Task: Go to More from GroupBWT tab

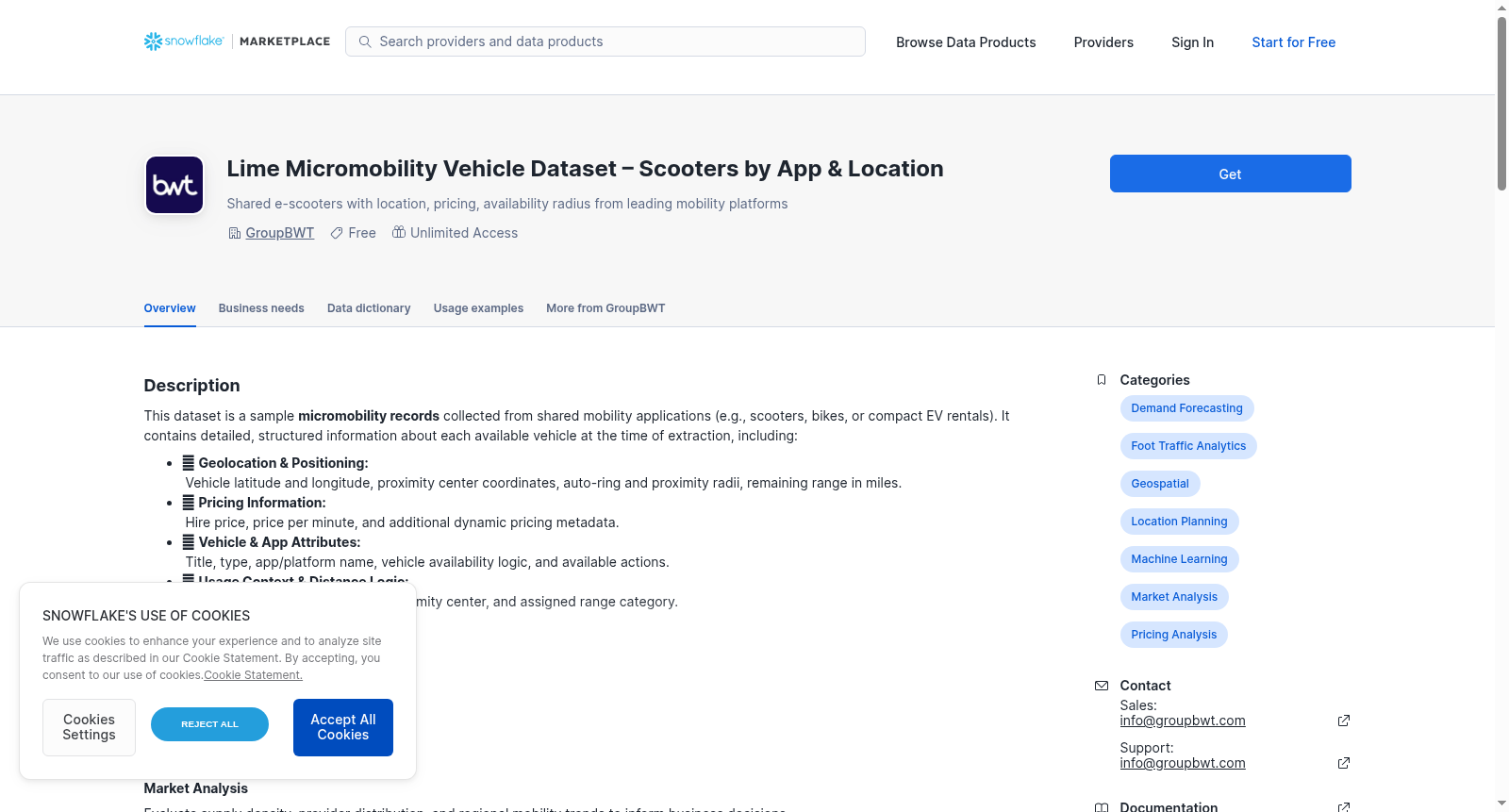Action: 605,308
